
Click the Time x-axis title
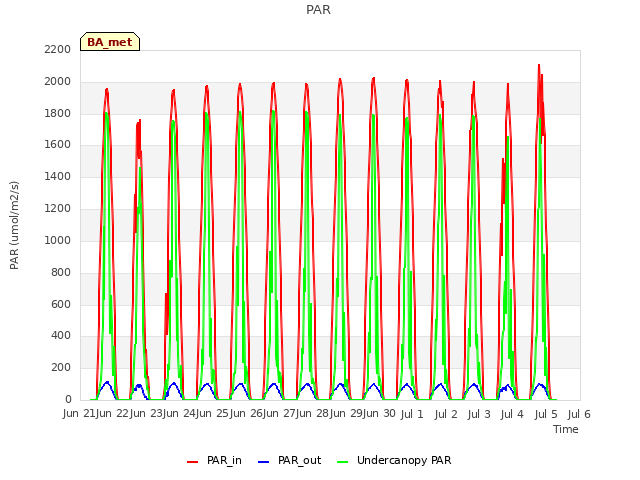click(x=566, y=429)
